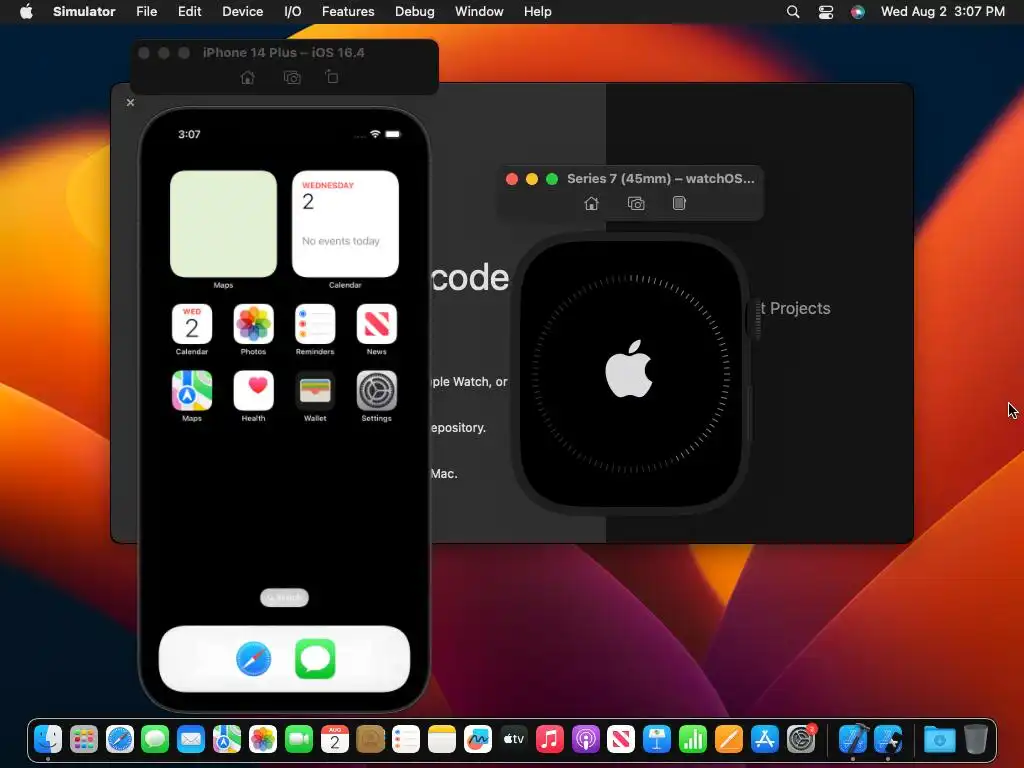1024x768 pixels.
Task: Open the Simulator app menu
Action: click(84, 12)
